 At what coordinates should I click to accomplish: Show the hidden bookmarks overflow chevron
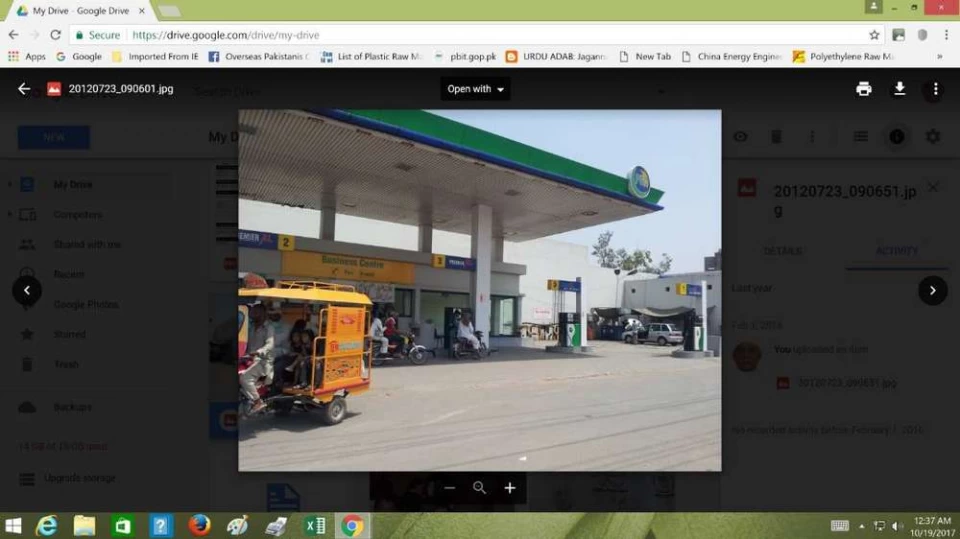pyautogui.click(x=939, y=56)
